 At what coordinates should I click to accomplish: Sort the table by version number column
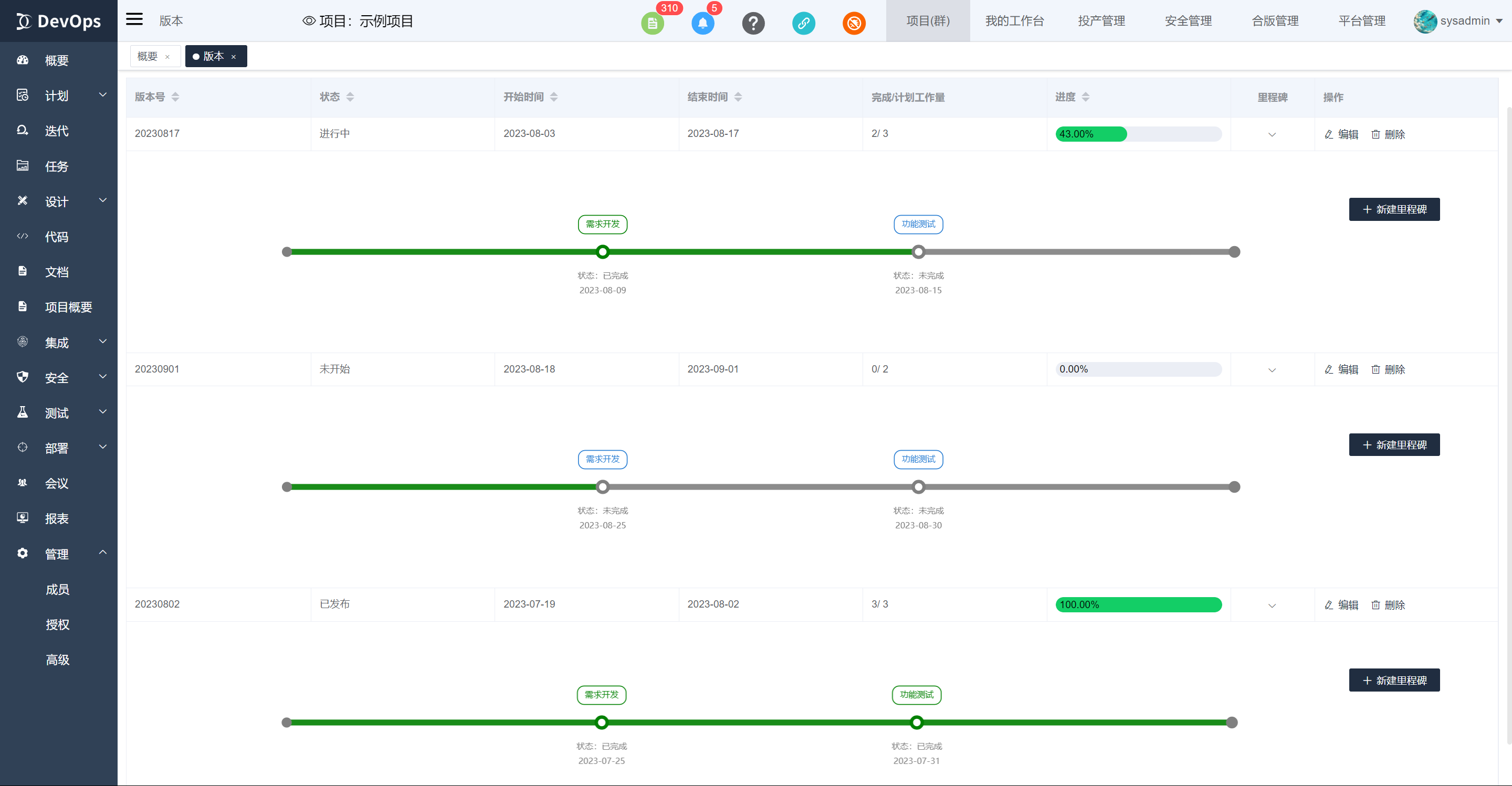click(x=175, y=97)
